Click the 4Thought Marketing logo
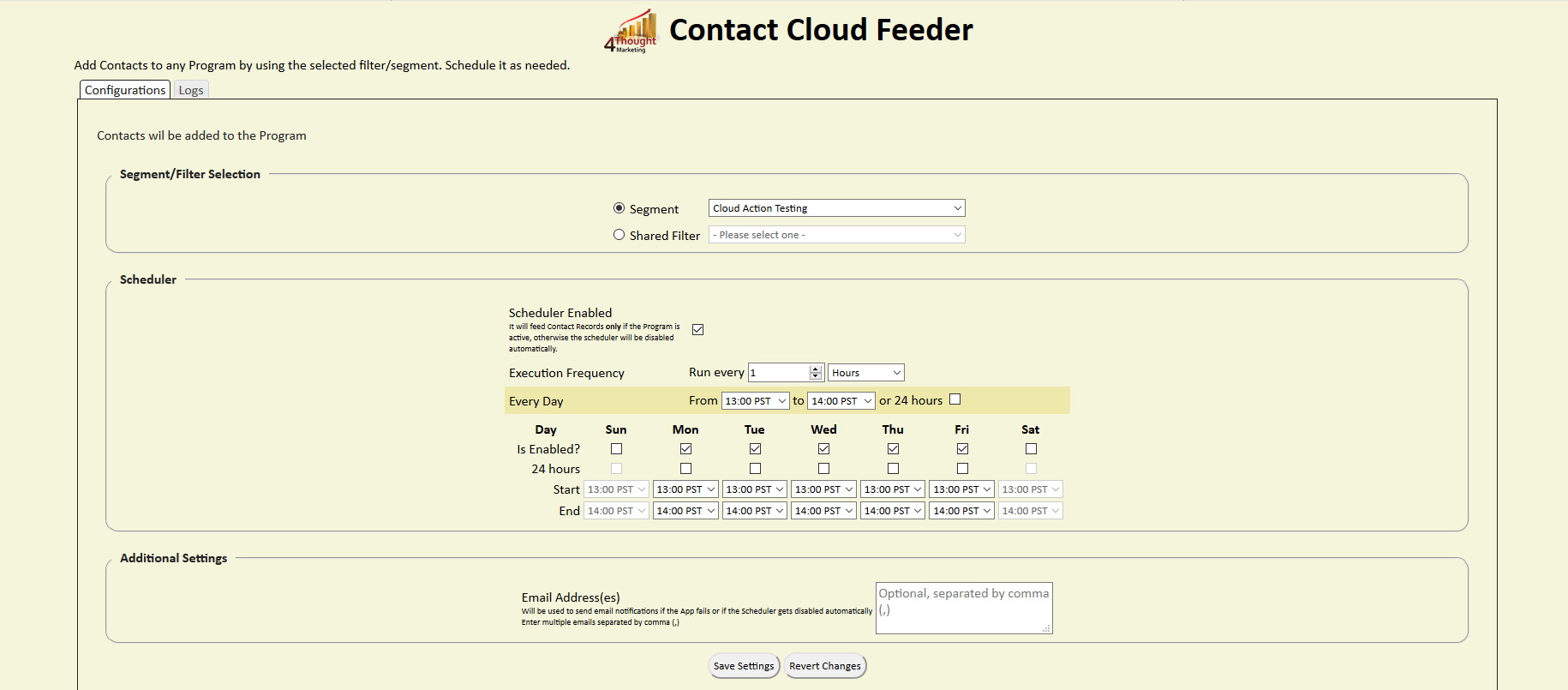This screenshot has height=690, width=1568. pyautogui.click(x=631, y=32)
